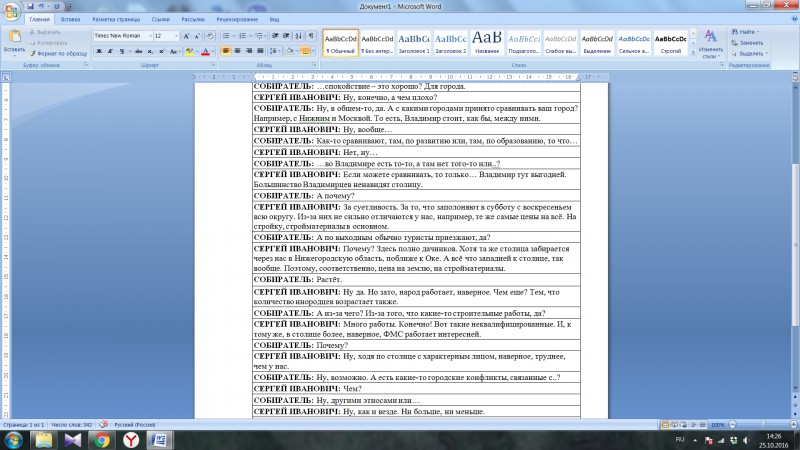The width and height of the screenshot is (800, 450).
Task: Click the Выделить button
Action: [x=749, y=54]
